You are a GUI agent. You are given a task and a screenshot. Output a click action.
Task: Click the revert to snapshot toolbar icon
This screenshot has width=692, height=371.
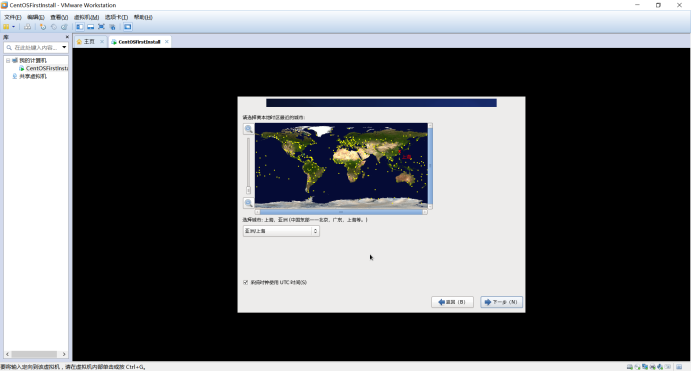point(54,27)
